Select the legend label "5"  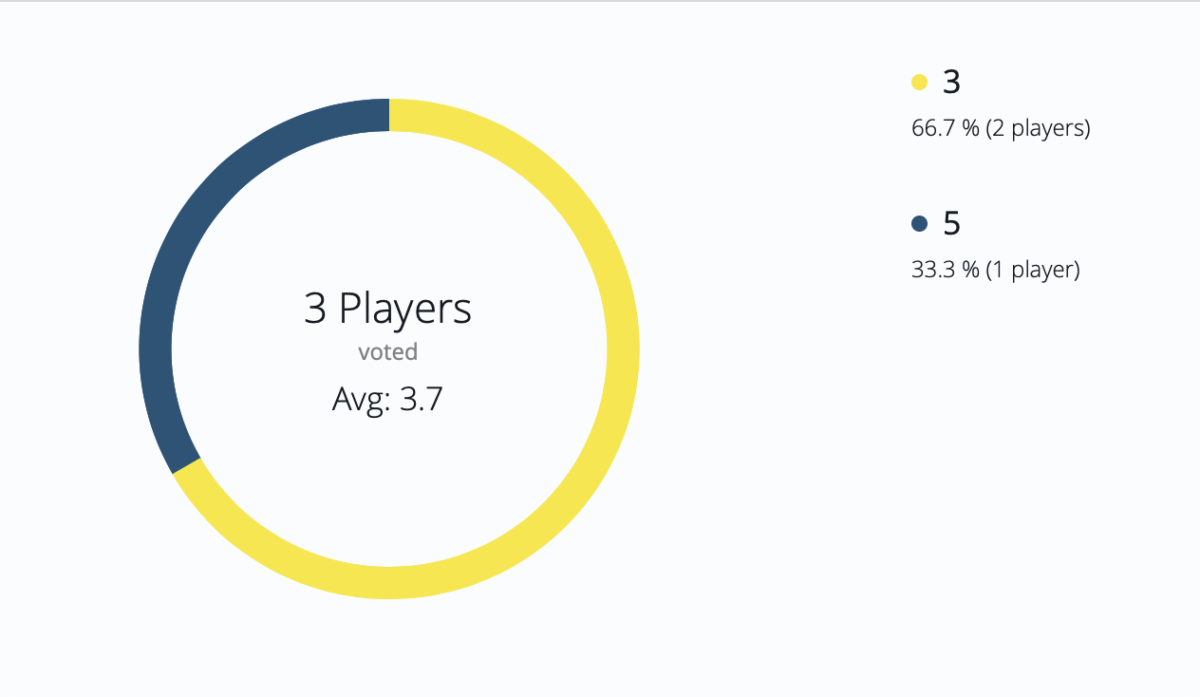pos(952,224)
